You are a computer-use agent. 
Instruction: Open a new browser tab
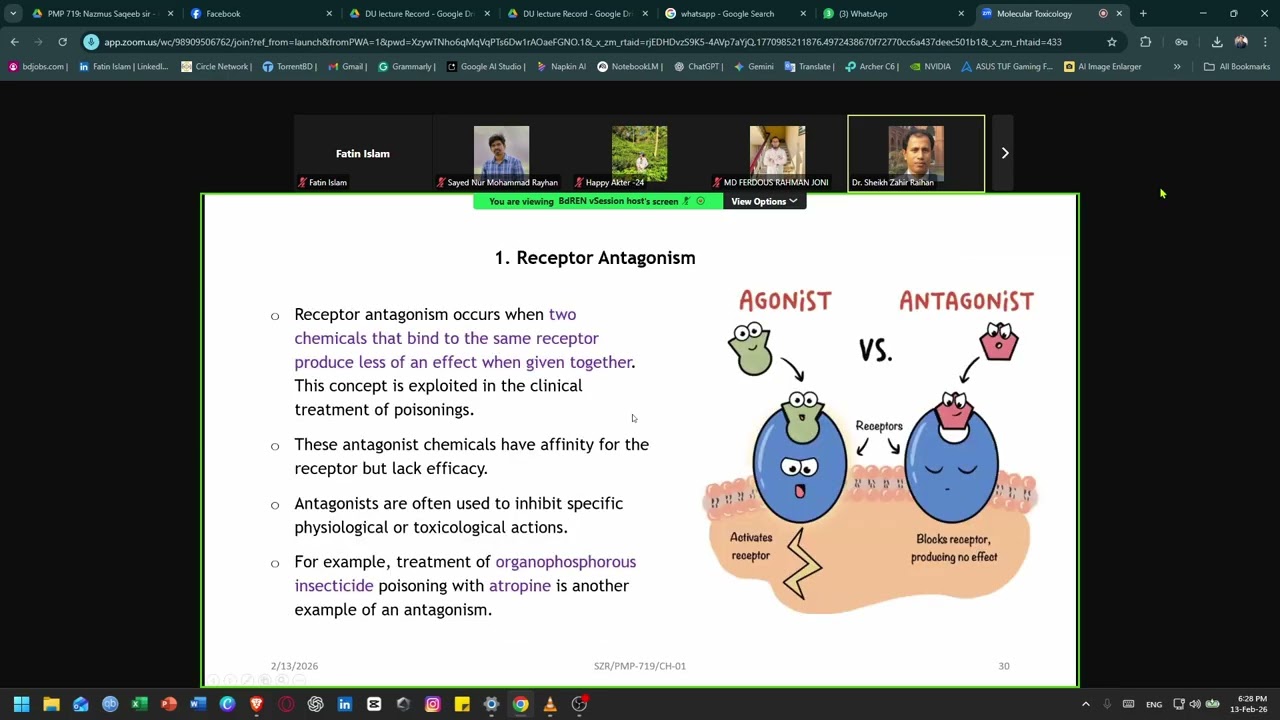tap(1143, 14)
